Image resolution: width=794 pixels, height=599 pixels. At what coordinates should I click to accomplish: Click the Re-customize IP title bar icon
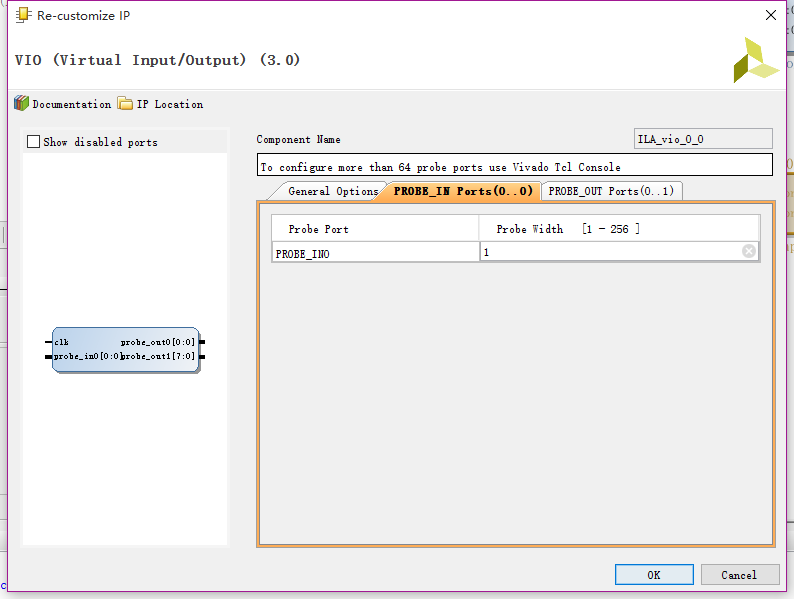click(x=23, y=15)
